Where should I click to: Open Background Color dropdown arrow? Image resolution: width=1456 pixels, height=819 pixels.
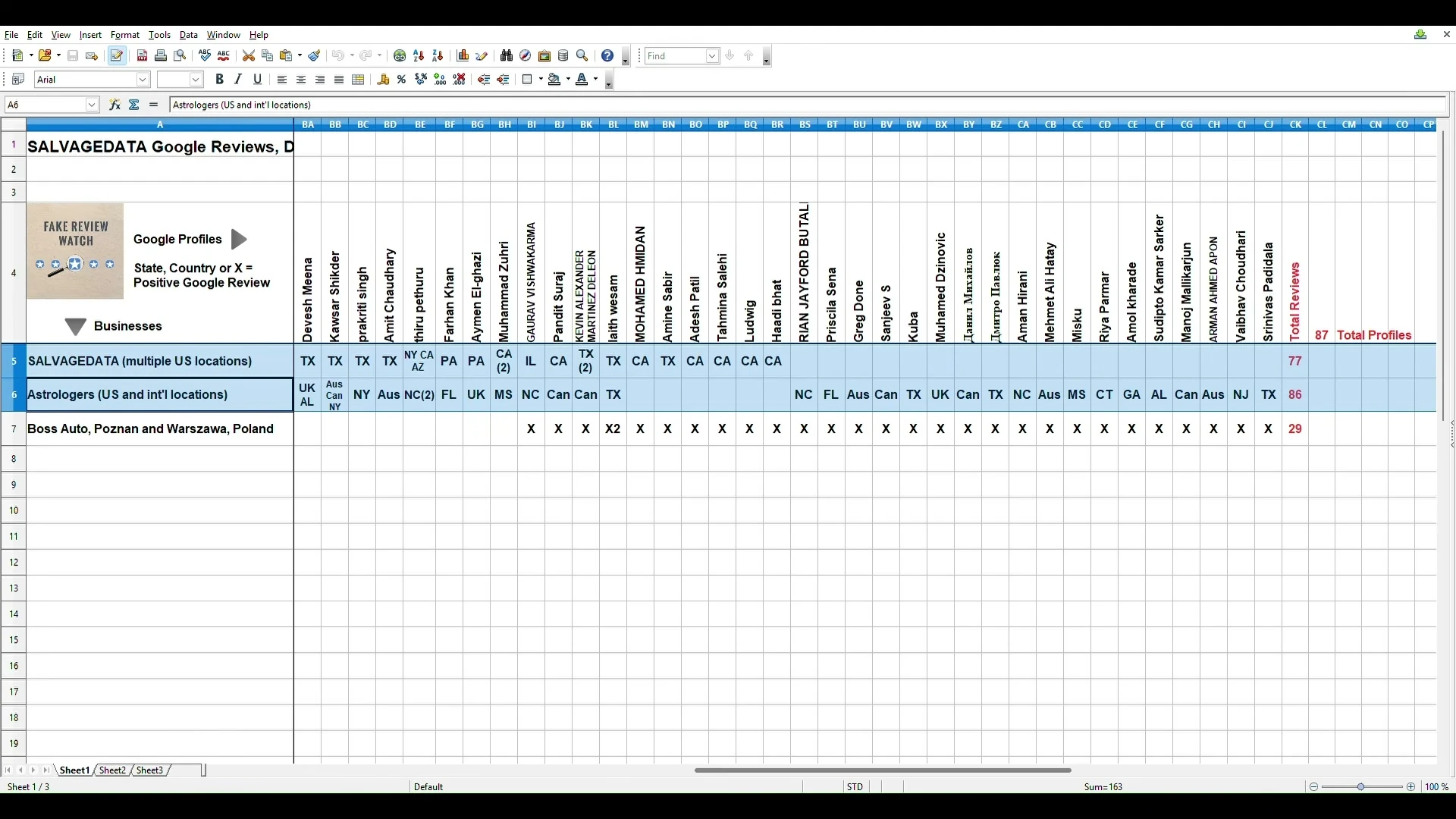[x=567, y=80]
